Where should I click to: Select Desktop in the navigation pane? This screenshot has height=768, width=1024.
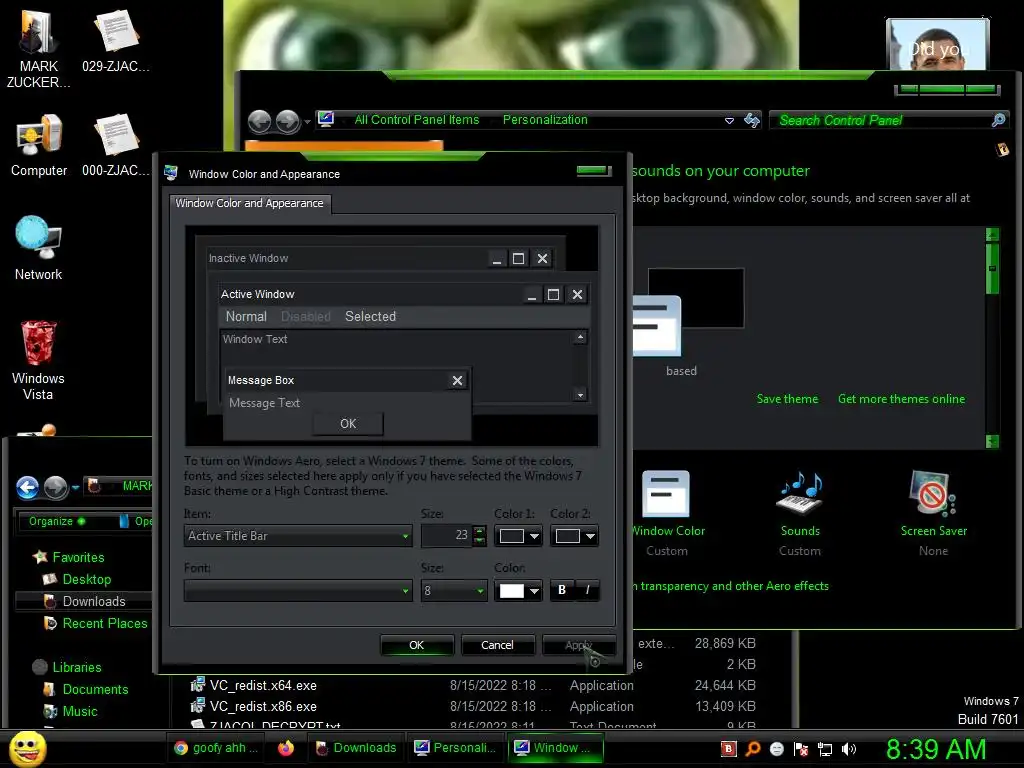point(86,579)
